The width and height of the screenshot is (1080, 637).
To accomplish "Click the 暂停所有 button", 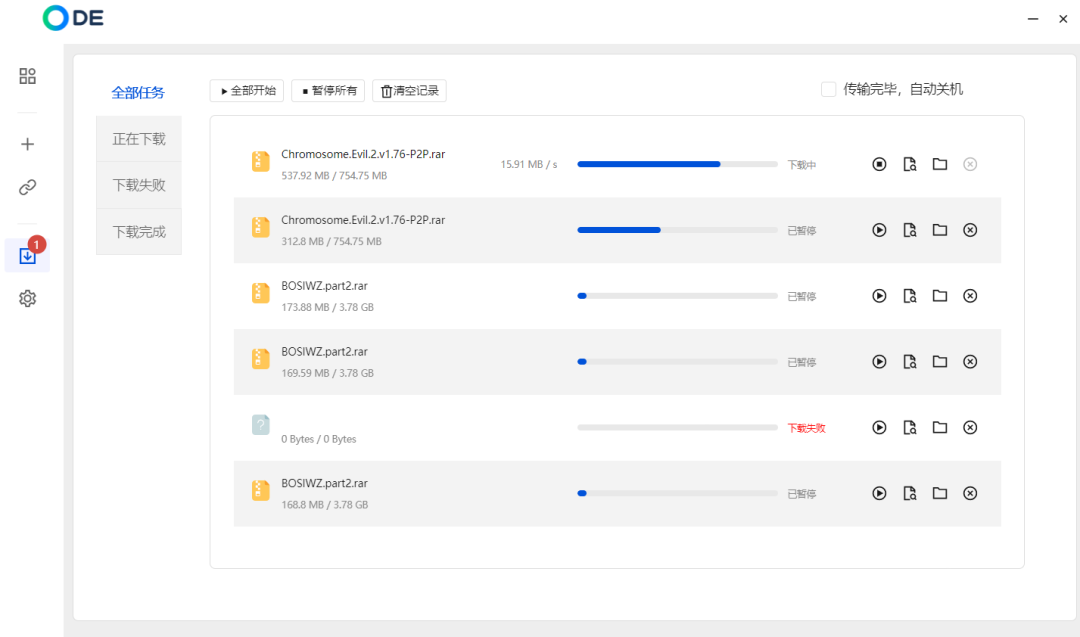I will (x=329, y=91).
